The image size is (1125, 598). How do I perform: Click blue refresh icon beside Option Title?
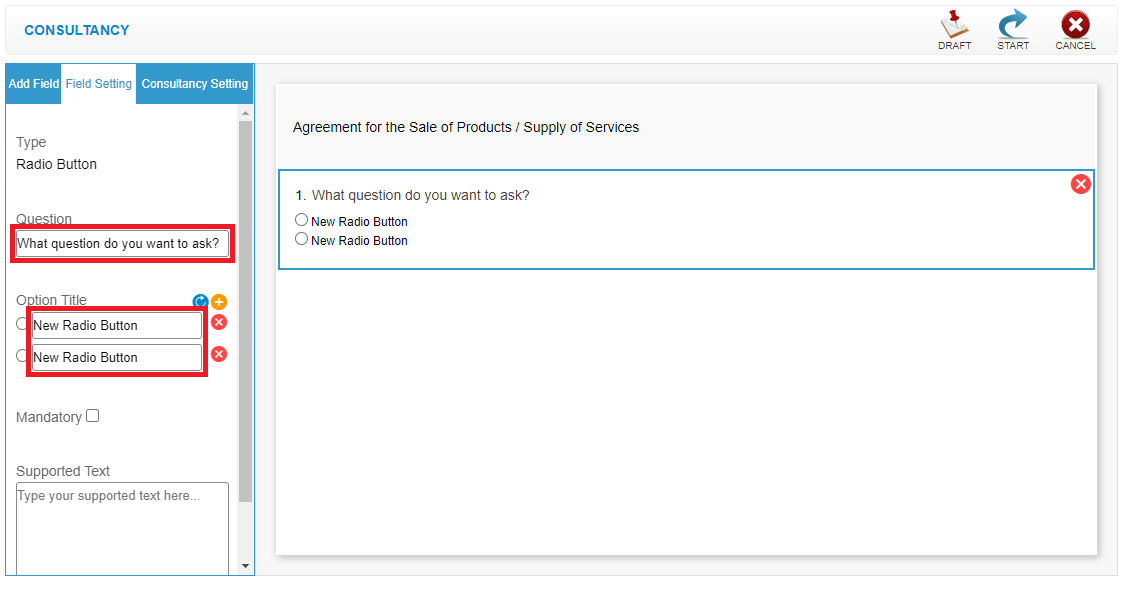pos(200,302)
